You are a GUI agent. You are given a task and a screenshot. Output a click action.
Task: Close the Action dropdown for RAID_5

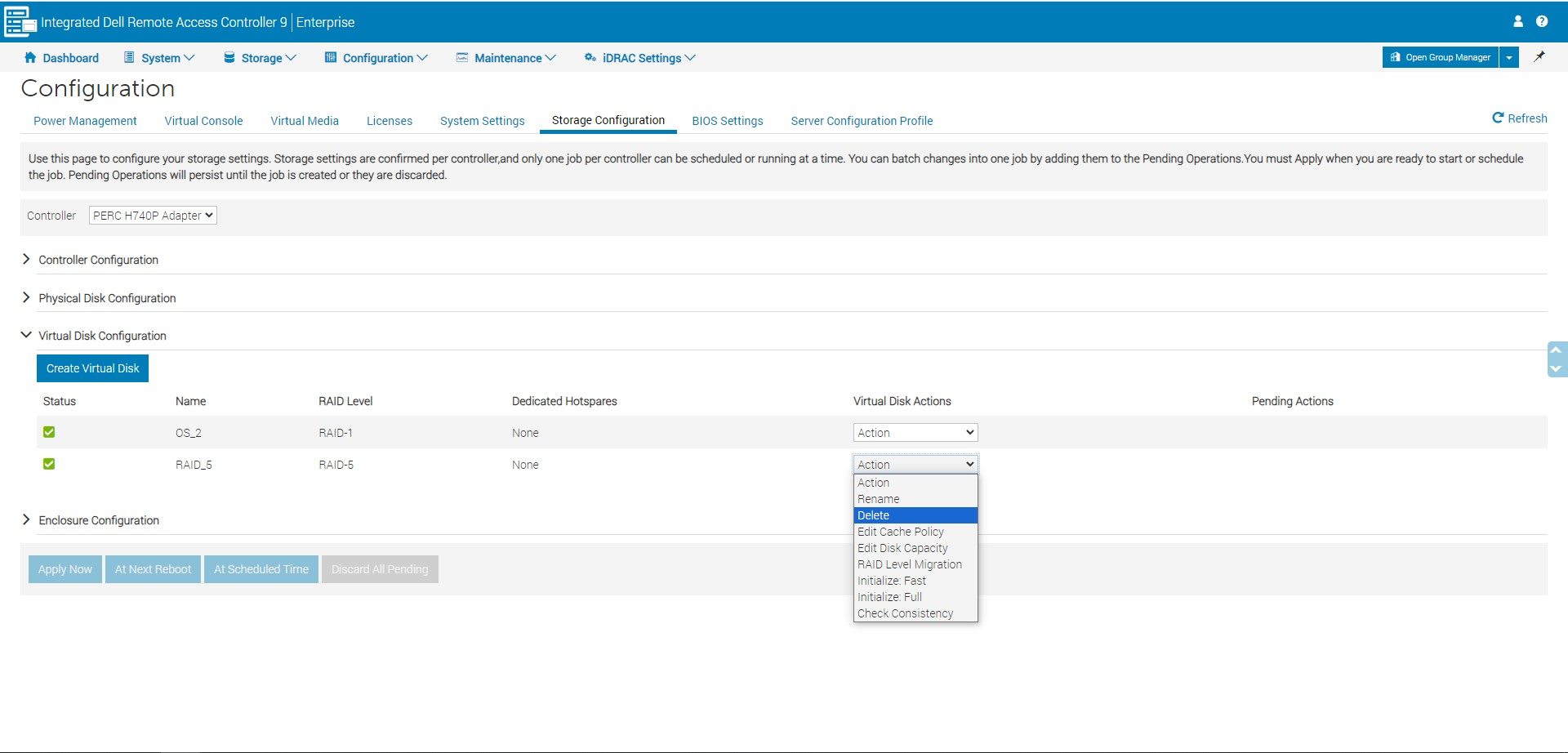pos(915,465)
